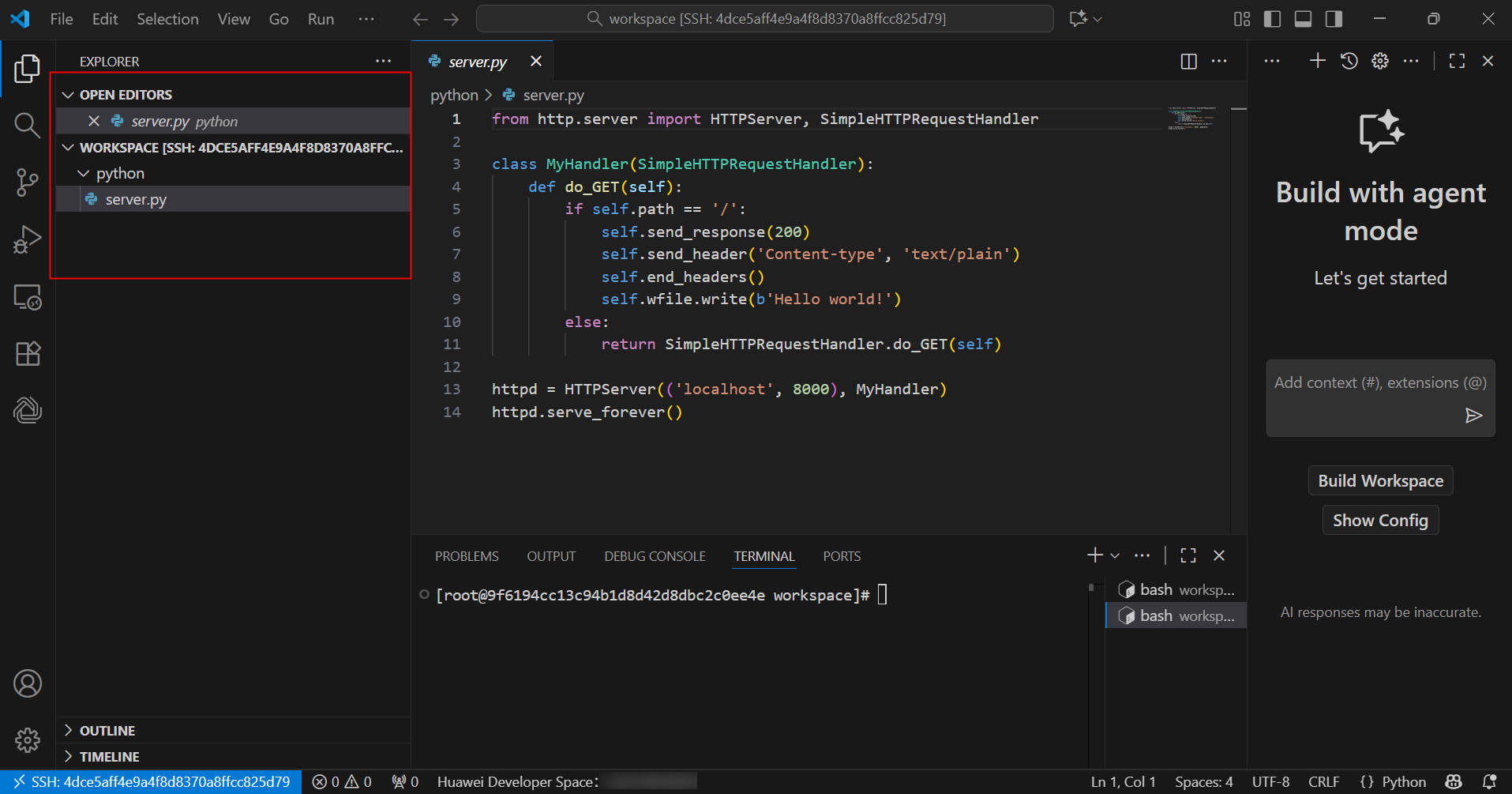Open the Search view in activity bar

coord(27,125)
